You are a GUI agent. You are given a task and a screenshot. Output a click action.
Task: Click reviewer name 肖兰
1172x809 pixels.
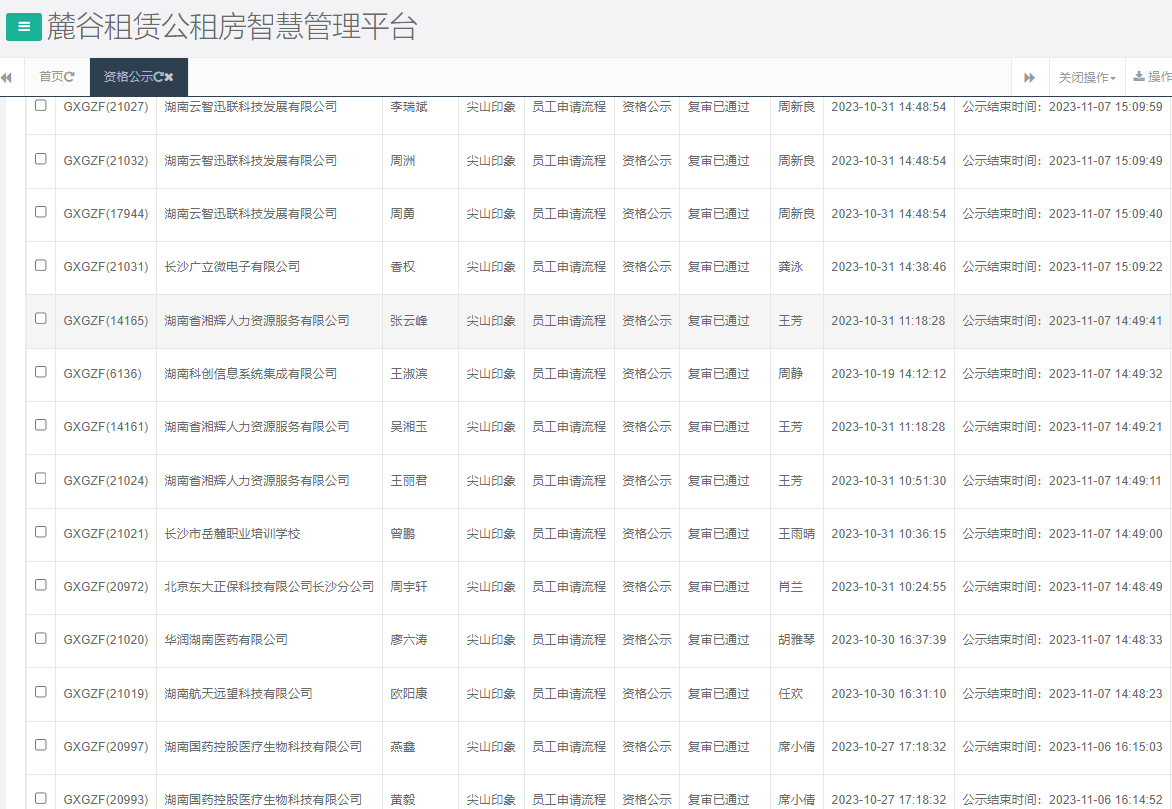791,587
